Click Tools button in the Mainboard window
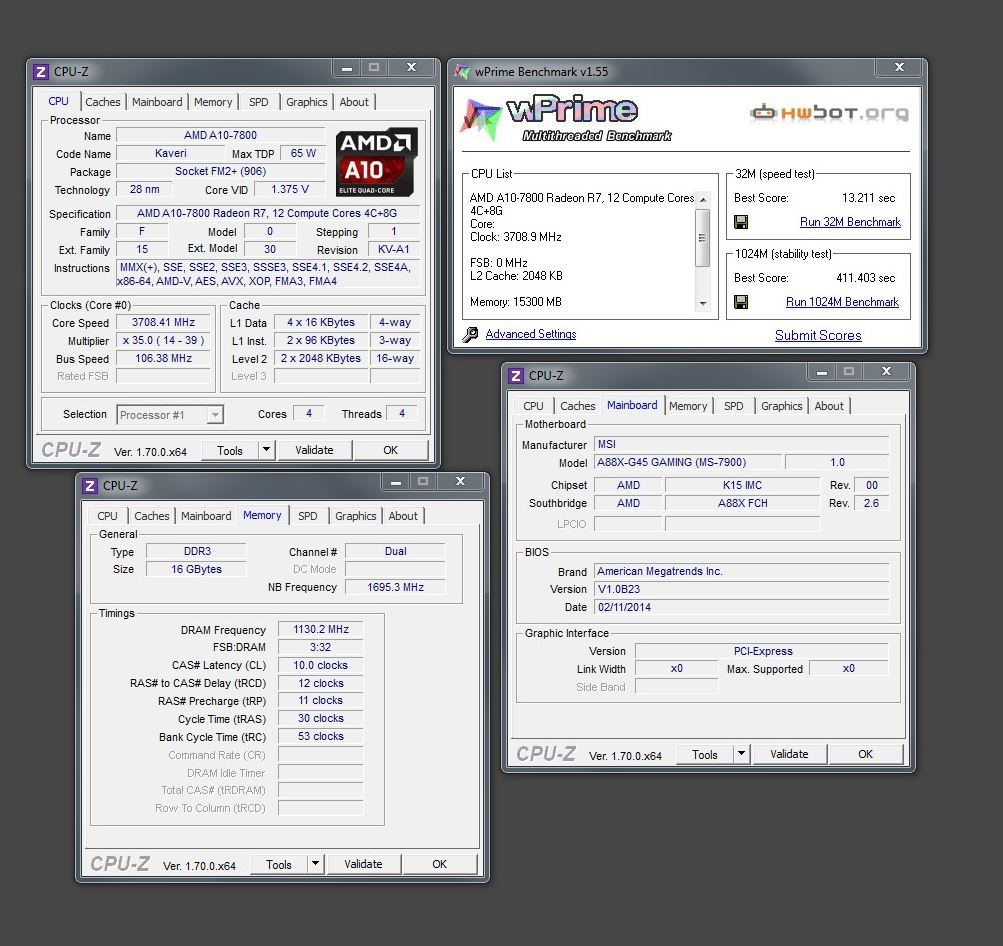 click(704, 754)
